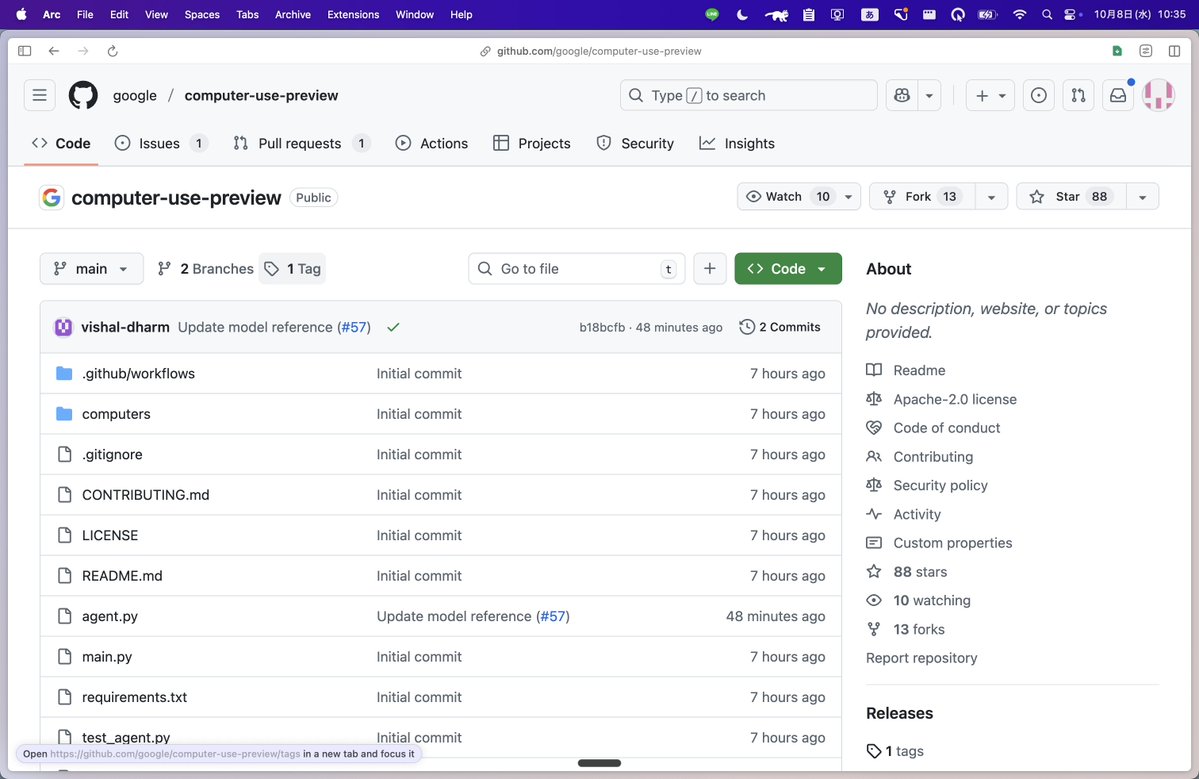Open the green Code dropdown

(x=788, y=268)
